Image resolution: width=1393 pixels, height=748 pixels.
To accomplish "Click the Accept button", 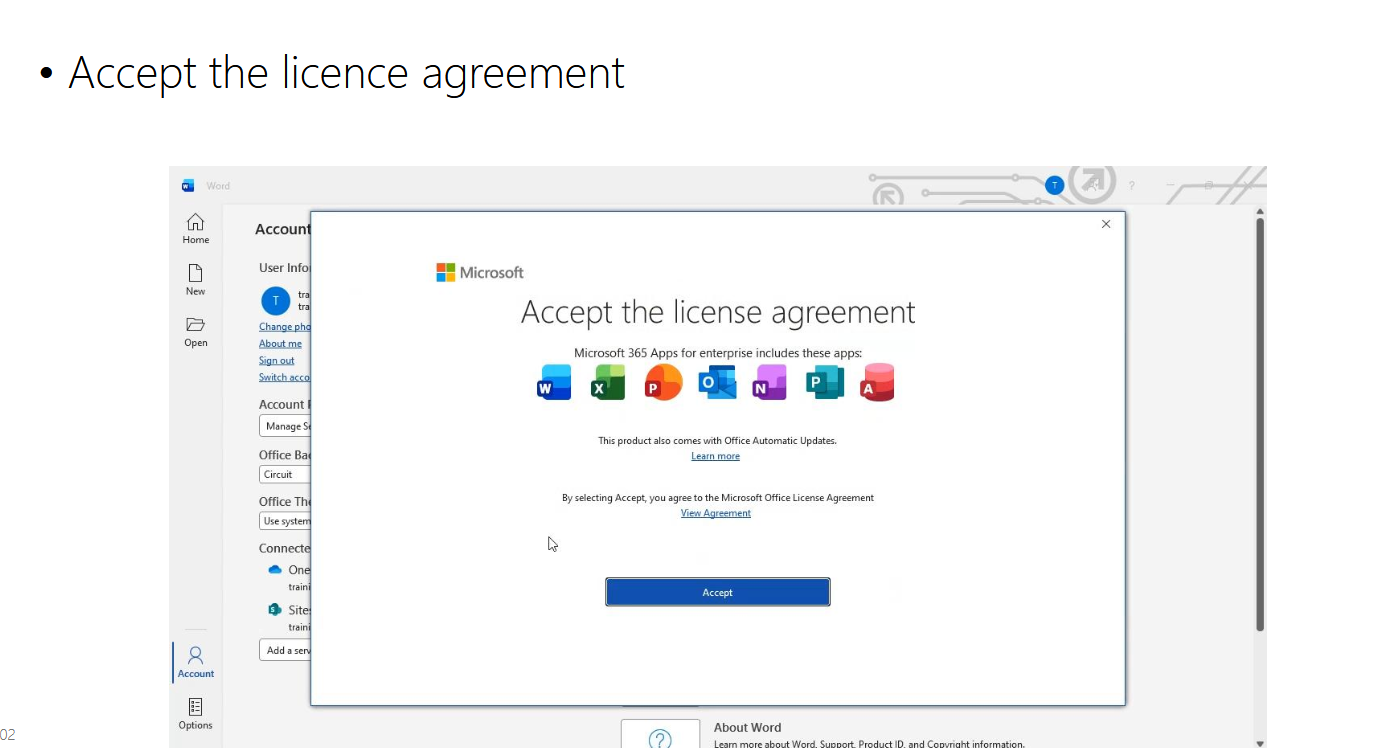I will click(718, 592).
